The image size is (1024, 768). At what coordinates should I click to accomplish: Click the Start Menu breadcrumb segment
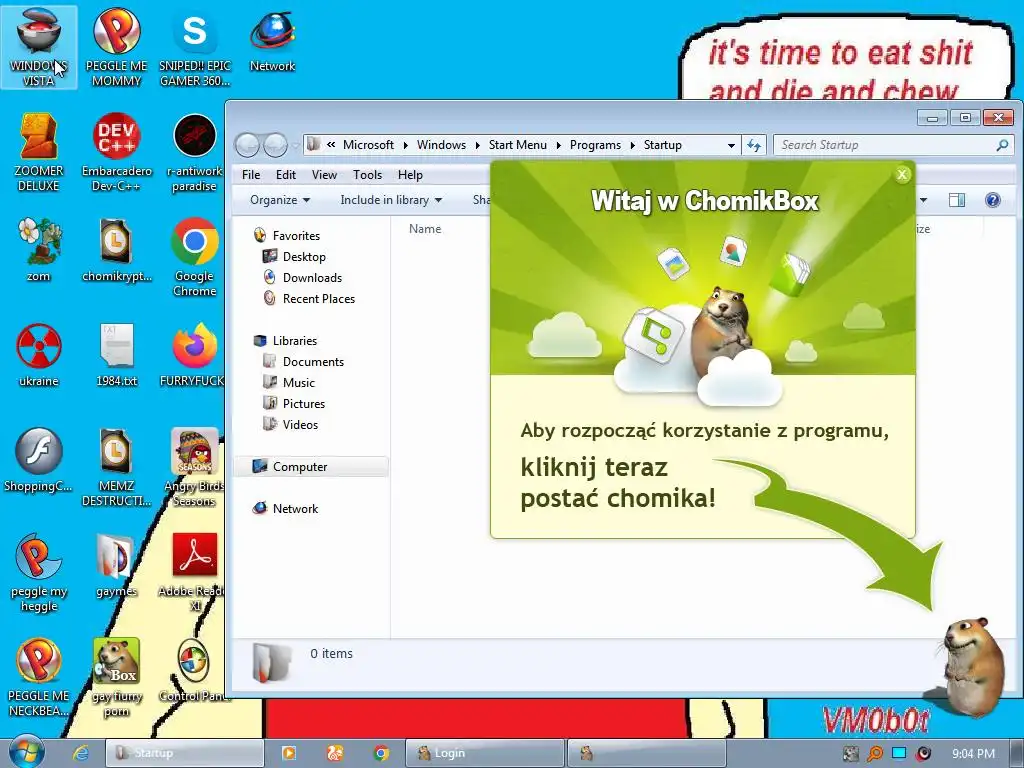tap(517, 145)
